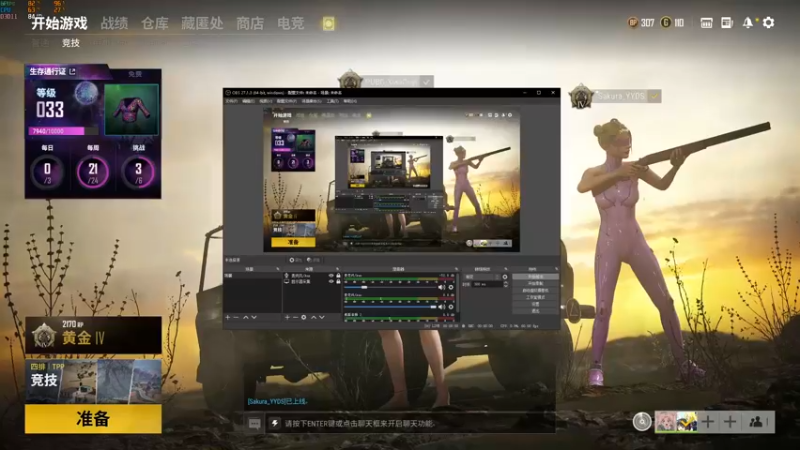Toggle lock on 显示器采集 source row
The image size is (800, 450).
pos(338,282)
